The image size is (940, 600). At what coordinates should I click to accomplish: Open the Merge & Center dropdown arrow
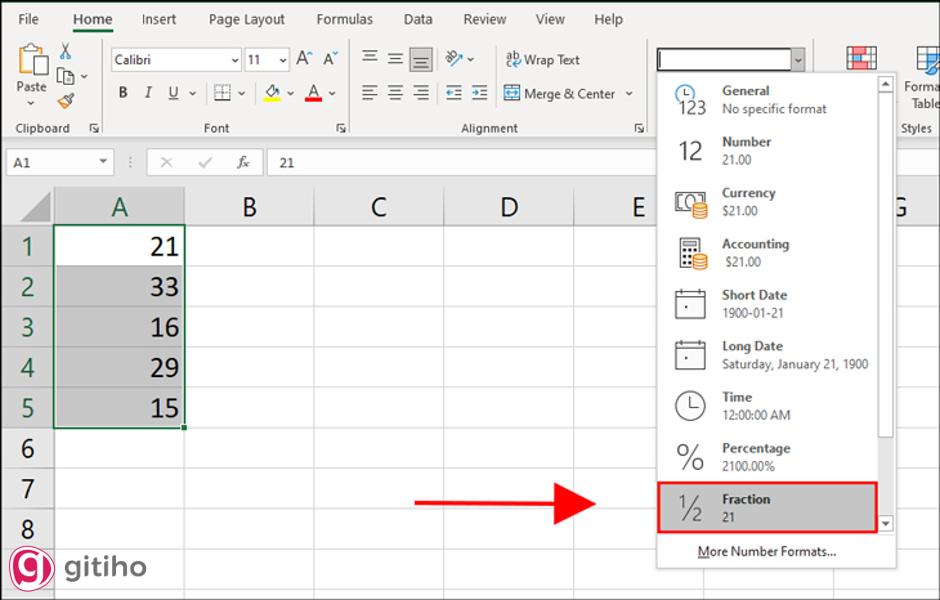coord(629,94)
